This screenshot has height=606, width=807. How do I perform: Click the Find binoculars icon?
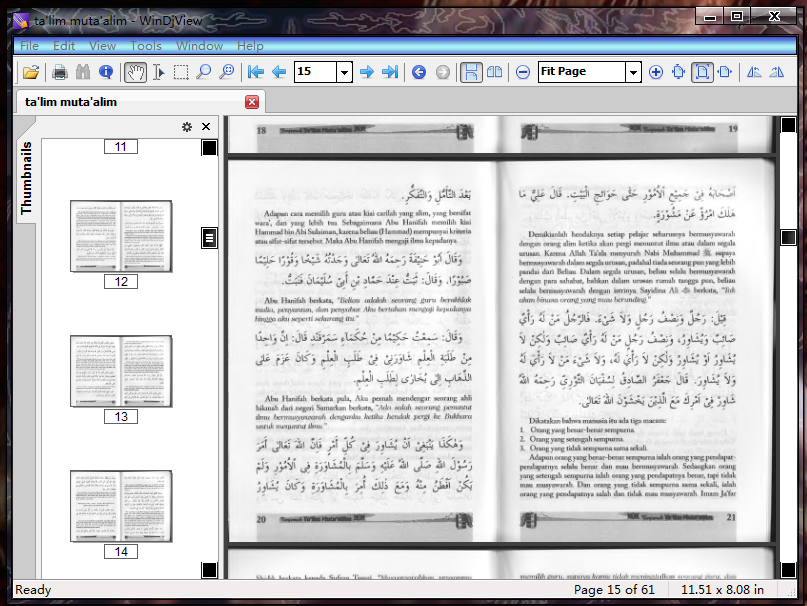point(83,72)
